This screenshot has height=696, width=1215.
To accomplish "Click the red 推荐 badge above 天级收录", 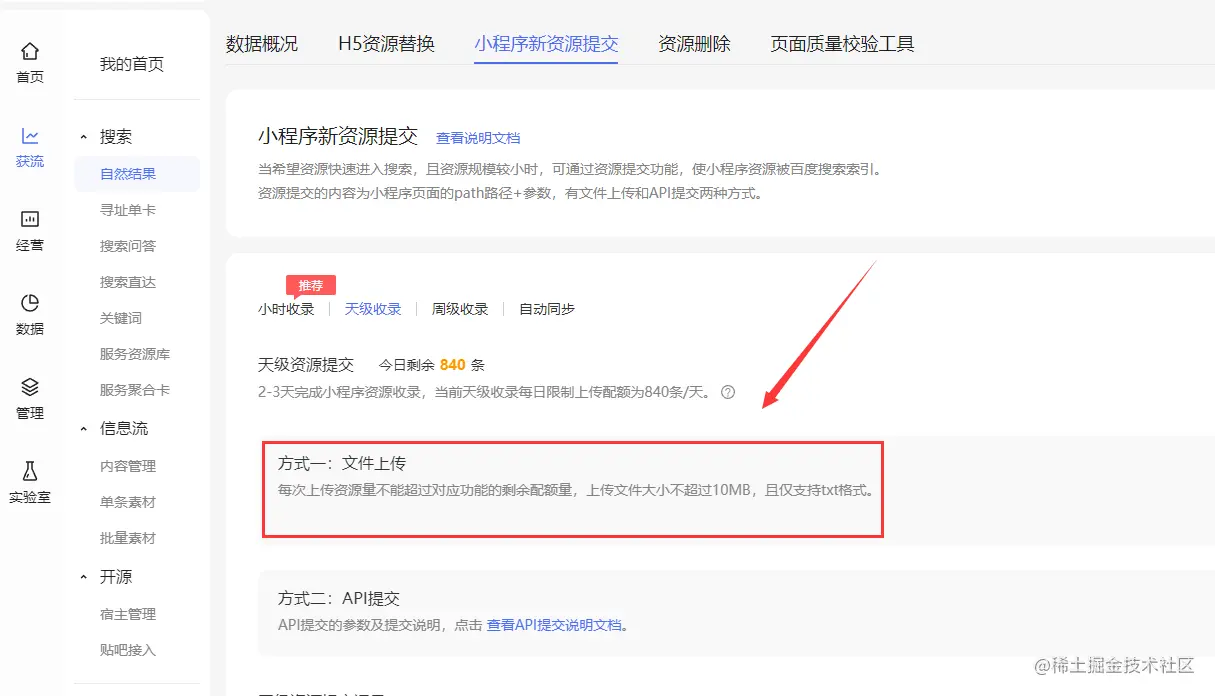I will tap(310, 284).
